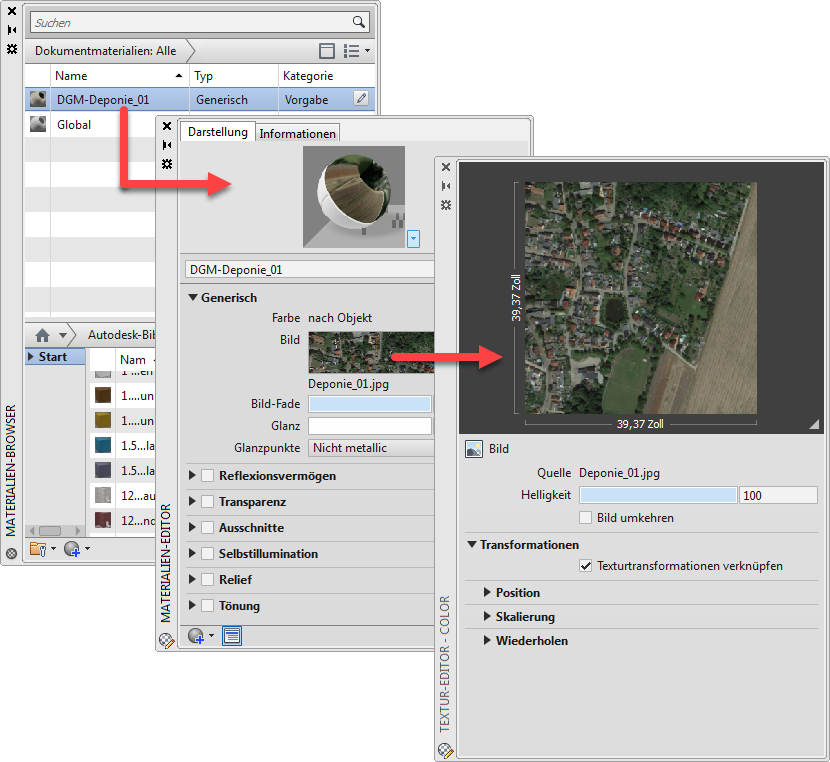Click the edit pencil for DGM-Deponie_01
The image size is (830, 762).
click(361, 99)
